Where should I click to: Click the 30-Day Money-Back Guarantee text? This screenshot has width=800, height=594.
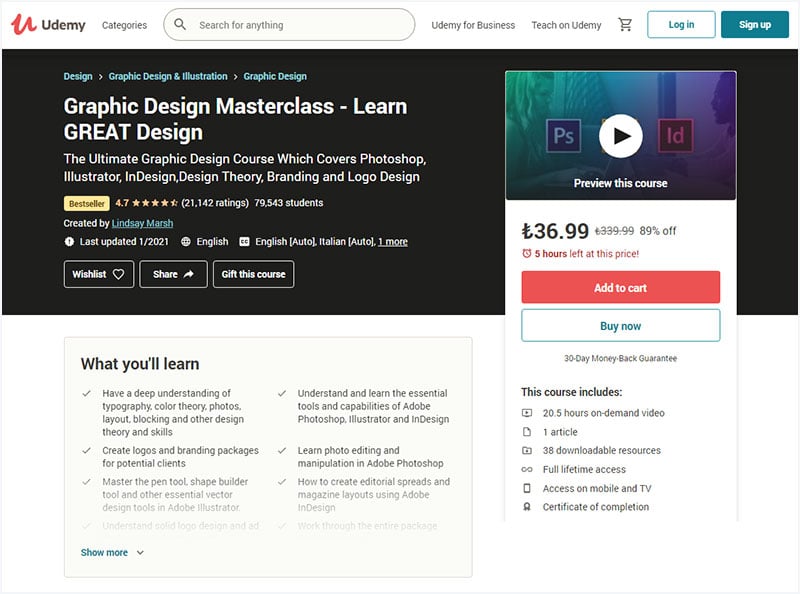620,358
